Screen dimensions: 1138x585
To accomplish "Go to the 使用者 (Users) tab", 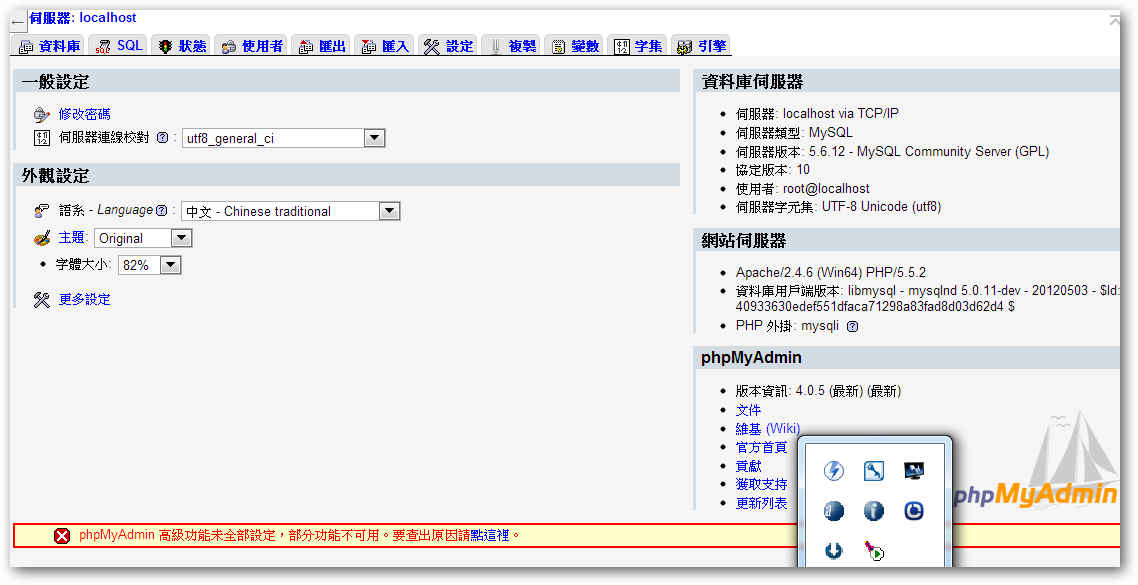I will (252, 46).
